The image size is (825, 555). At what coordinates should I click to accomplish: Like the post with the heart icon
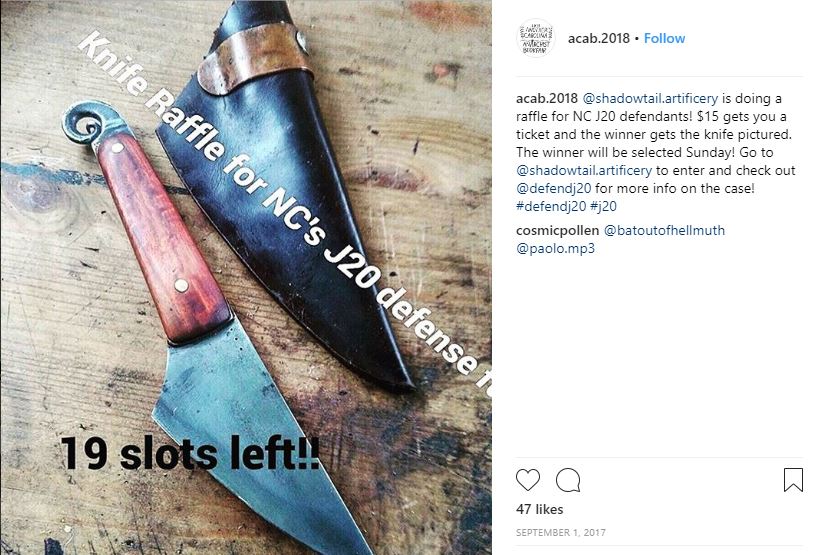[528, 480]
